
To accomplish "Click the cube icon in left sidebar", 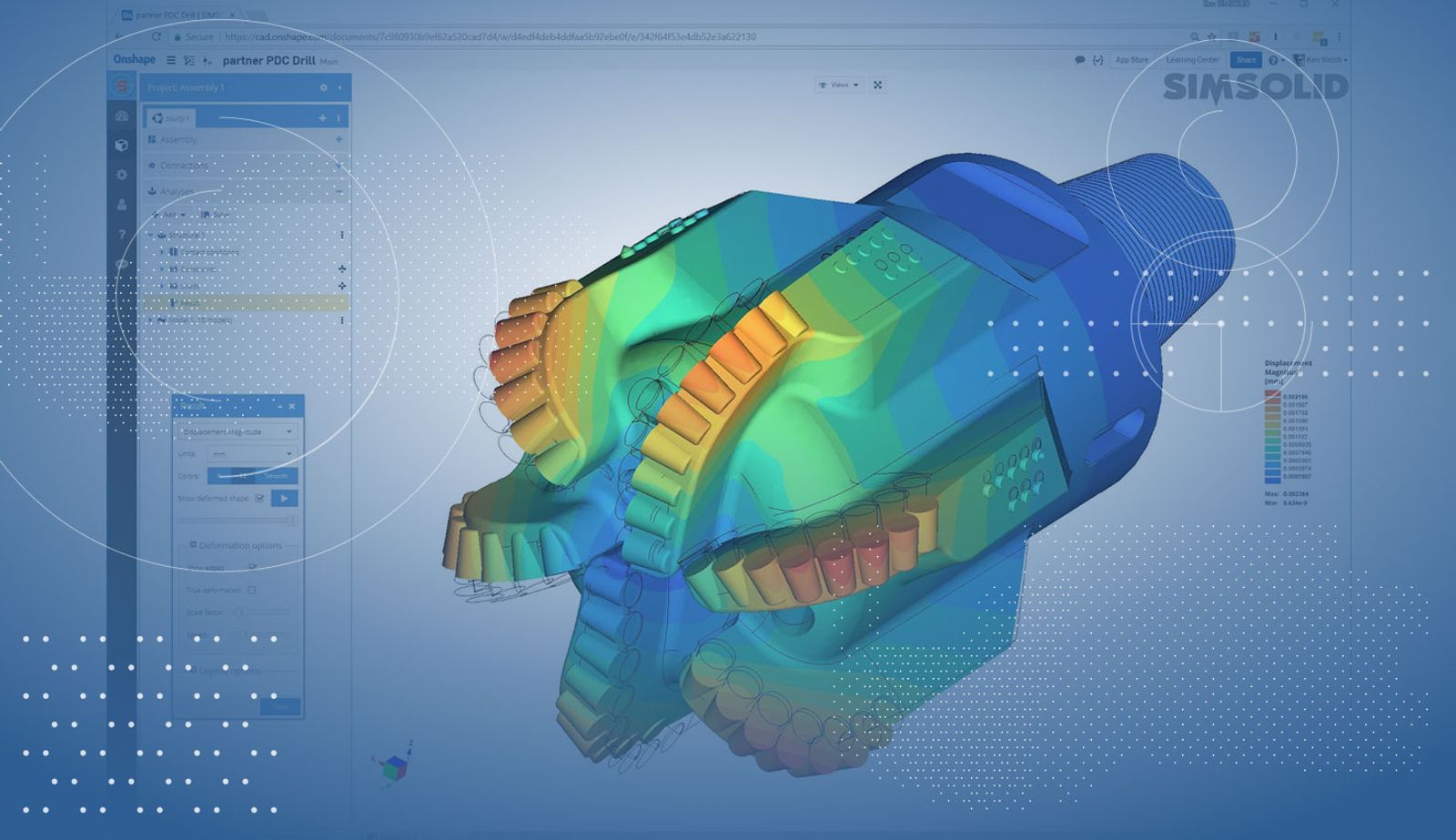I will click(x=122, y=146).
